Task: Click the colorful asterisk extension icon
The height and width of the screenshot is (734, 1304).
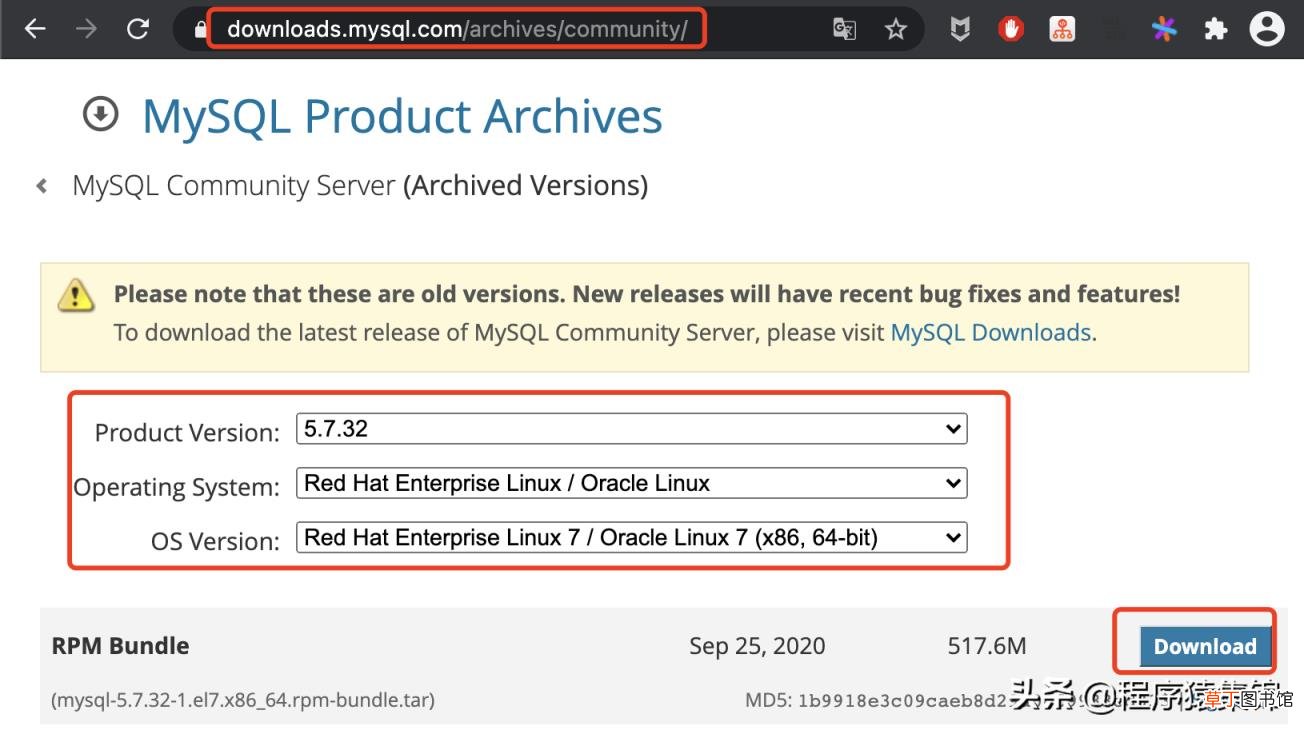Action: (1164, 29)
